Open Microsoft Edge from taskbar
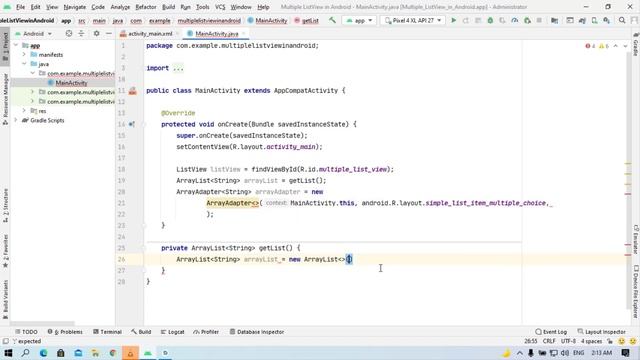 (x=43, y=353)
